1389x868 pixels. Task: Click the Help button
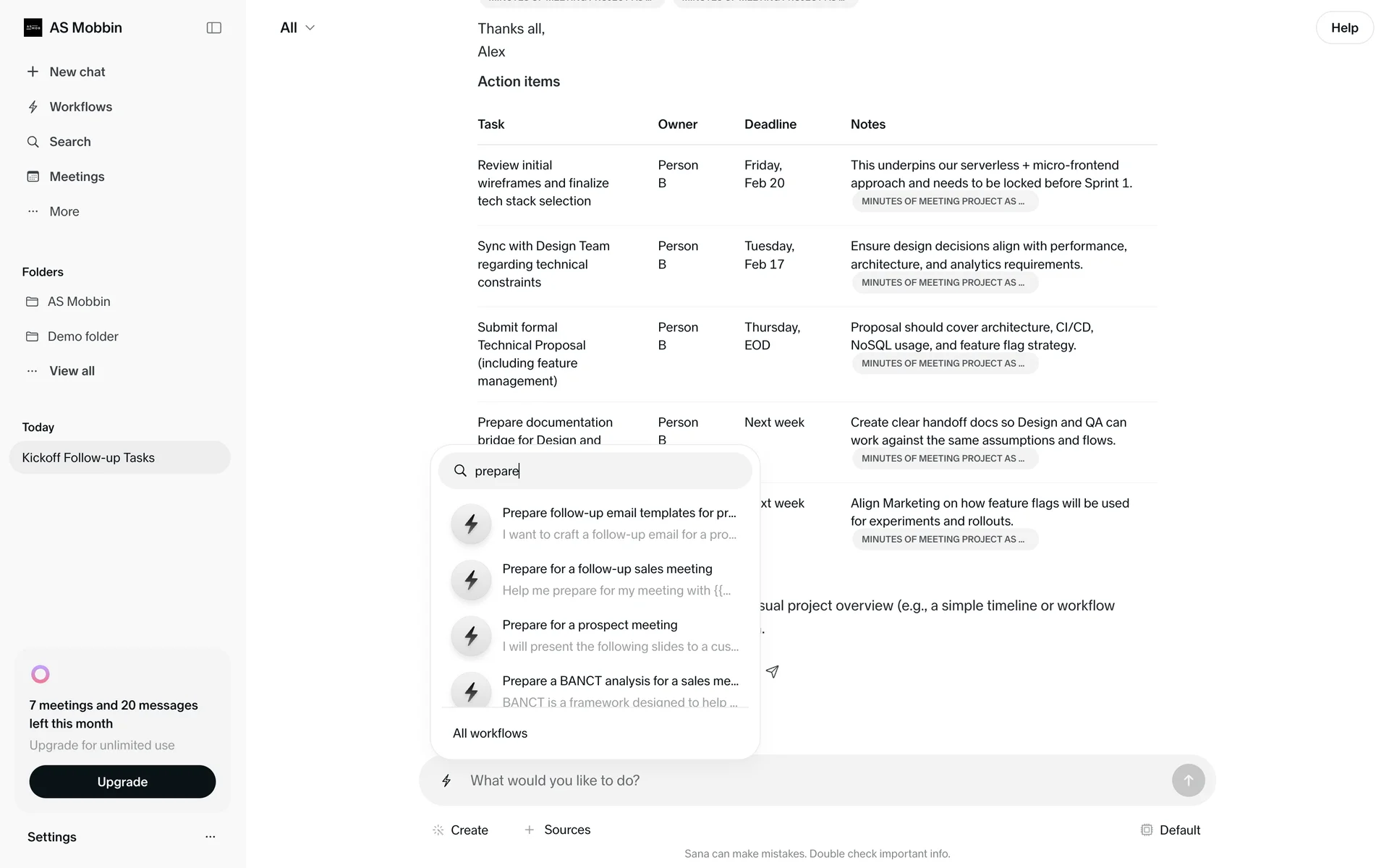point(1344,27)
